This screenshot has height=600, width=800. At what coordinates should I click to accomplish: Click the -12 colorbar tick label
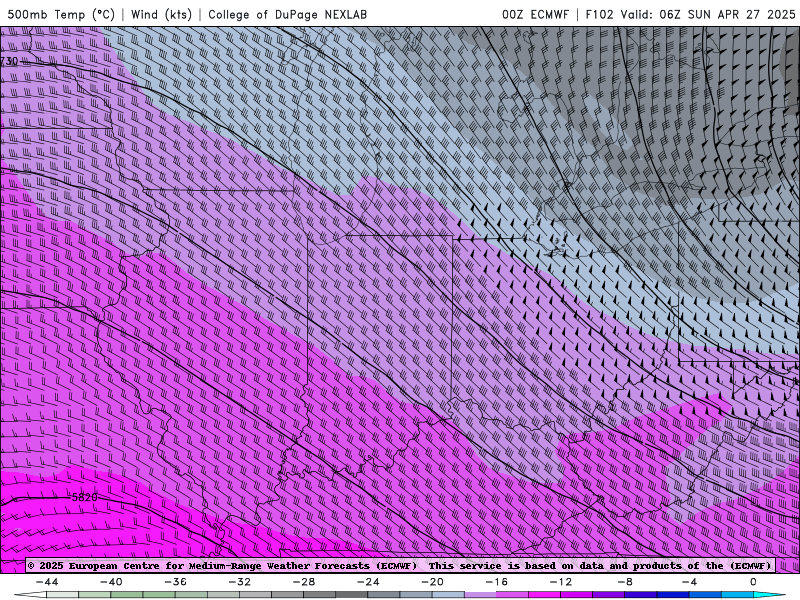tap(561, 582)
